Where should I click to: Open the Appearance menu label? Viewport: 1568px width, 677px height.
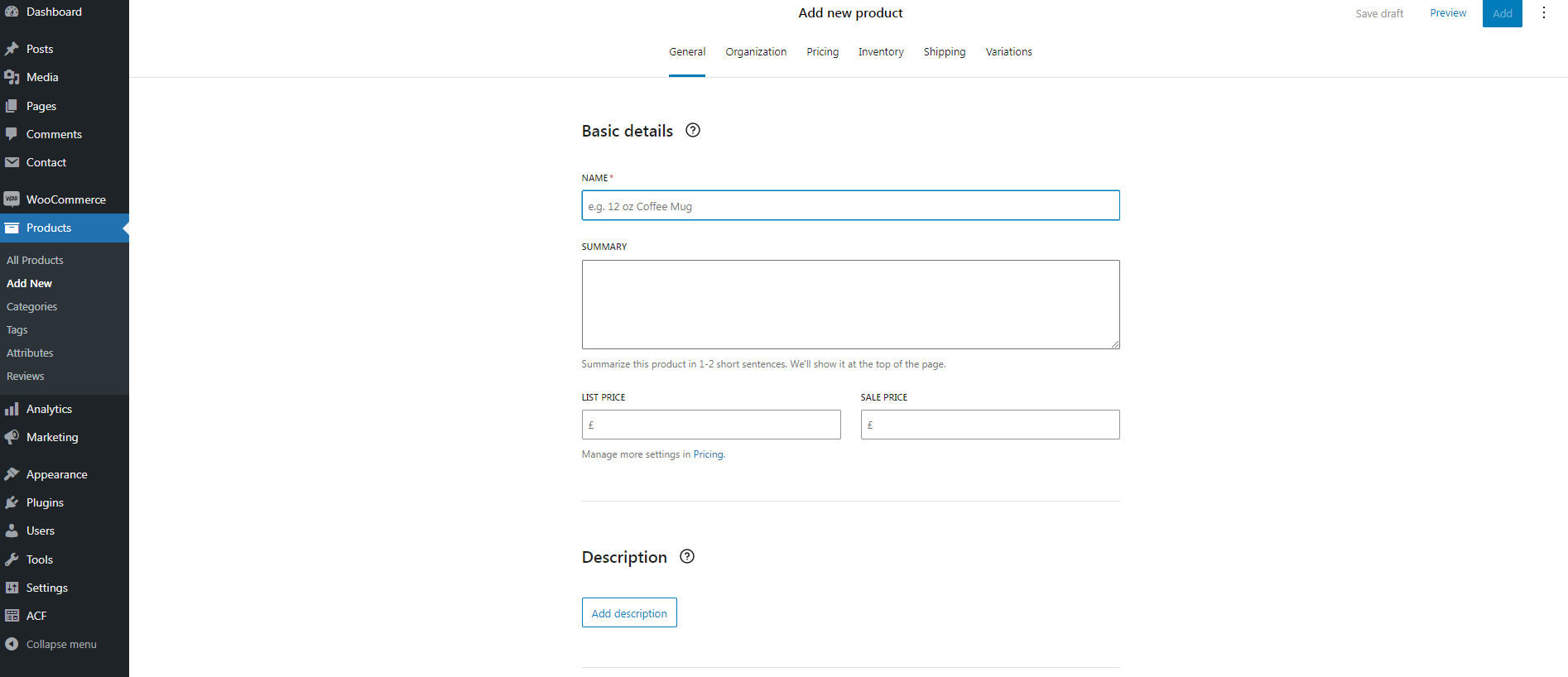[x=56, y=474]
